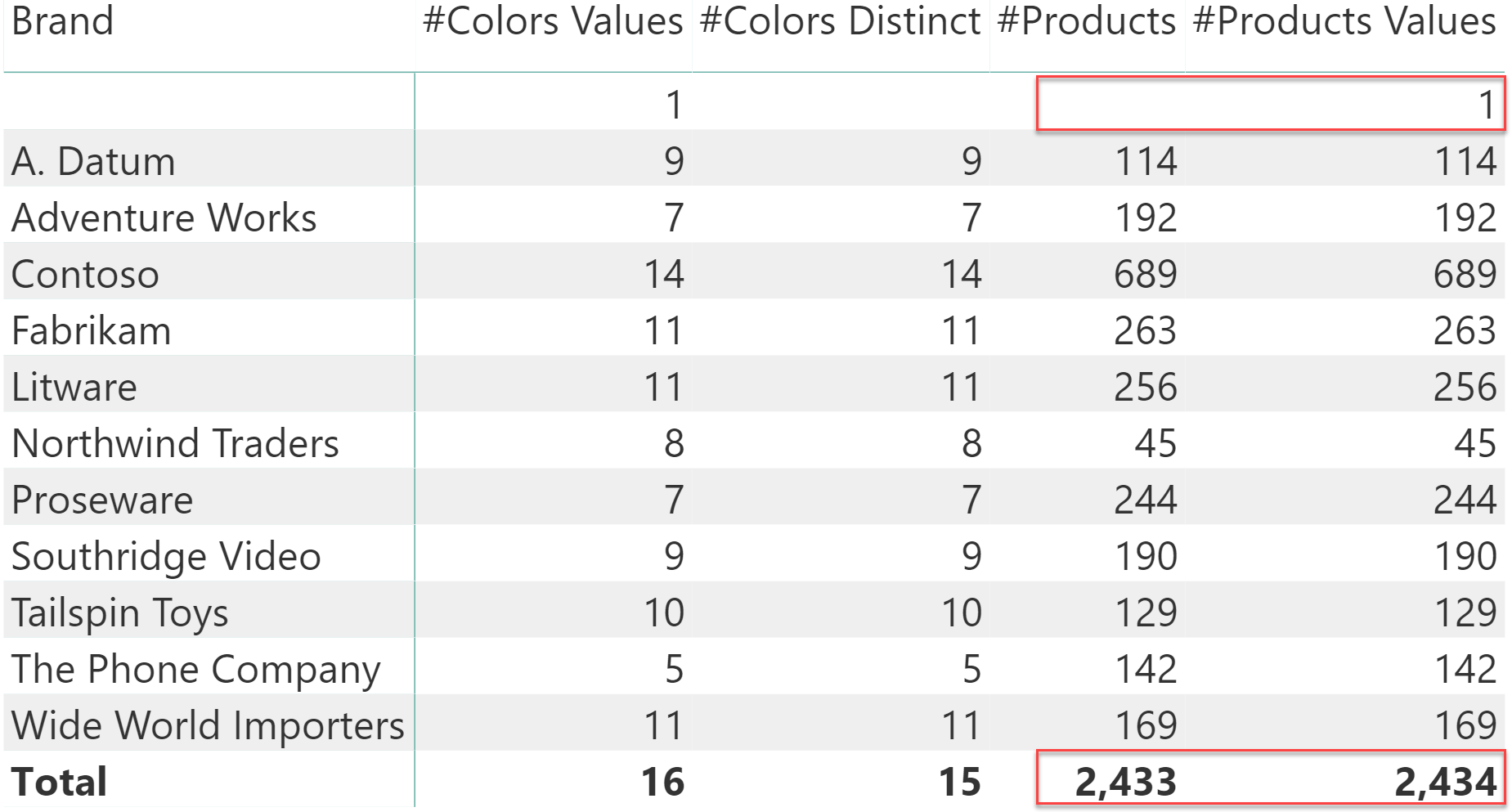Image resolution: width=1512 pixels, height=812 pixels.
Task: Click the Brand column header
Action: 62,21
